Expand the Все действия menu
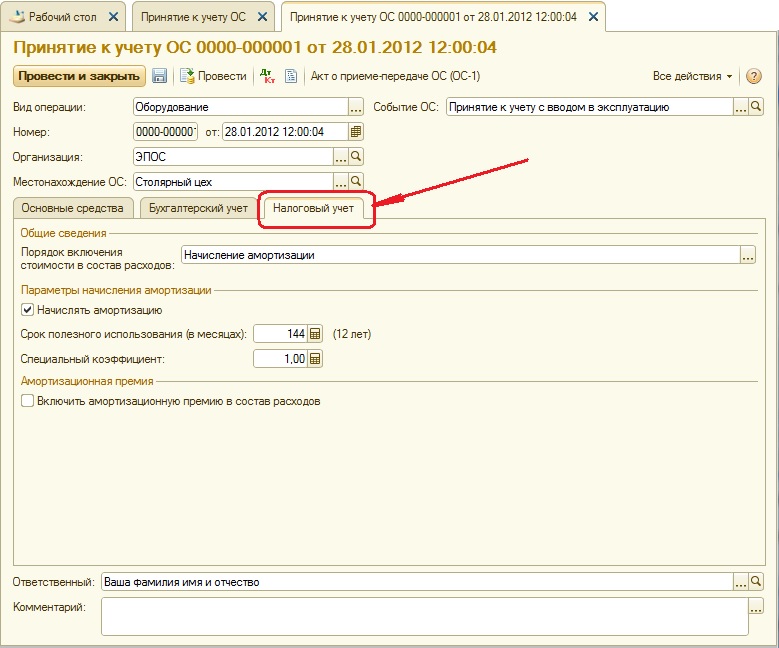The image size is (779, 648). pyautogui.click(x=692, y=76)
